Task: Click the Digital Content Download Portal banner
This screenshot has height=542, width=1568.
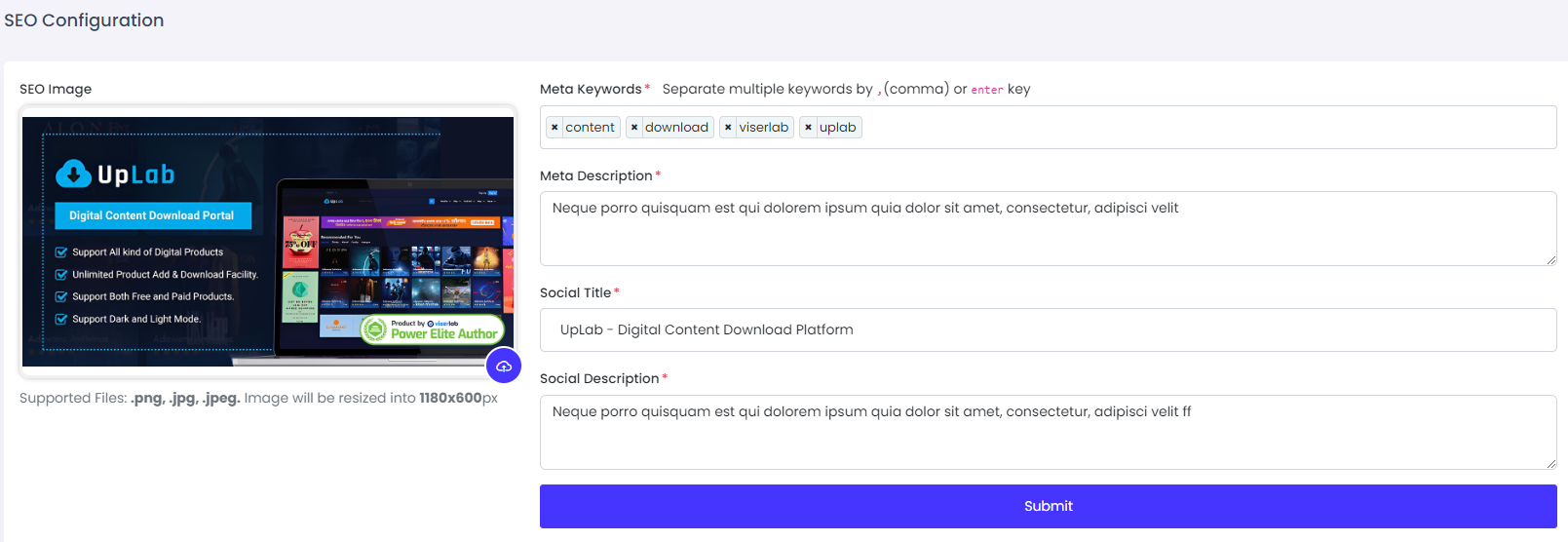Action: tap(153, 215)
